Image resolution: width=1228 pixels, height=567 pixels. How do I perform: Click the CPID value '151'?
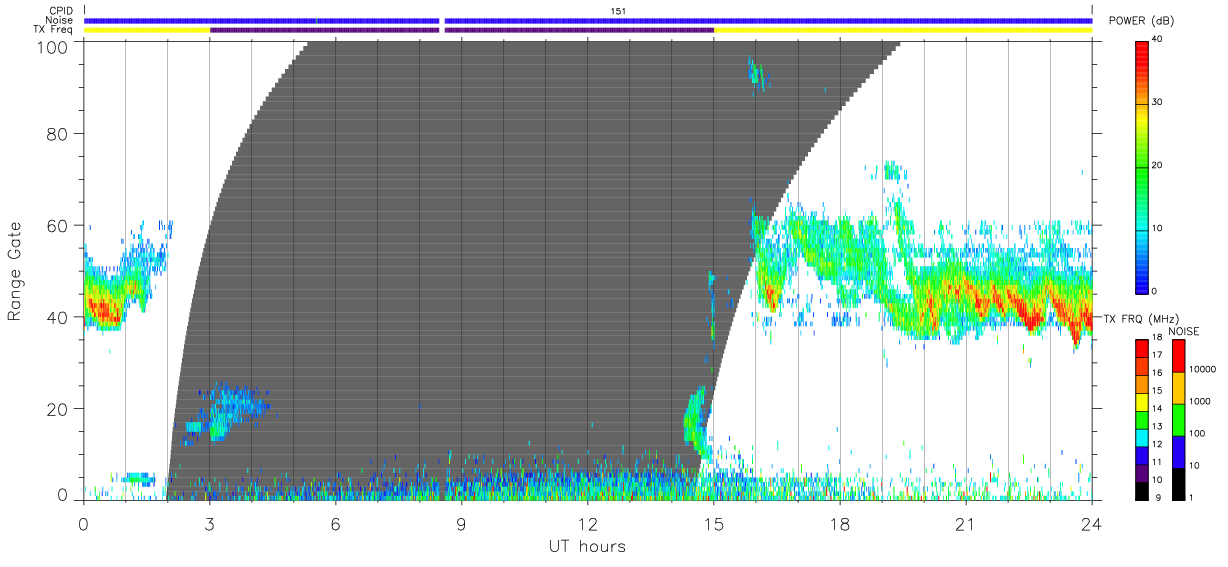(618, 11)
